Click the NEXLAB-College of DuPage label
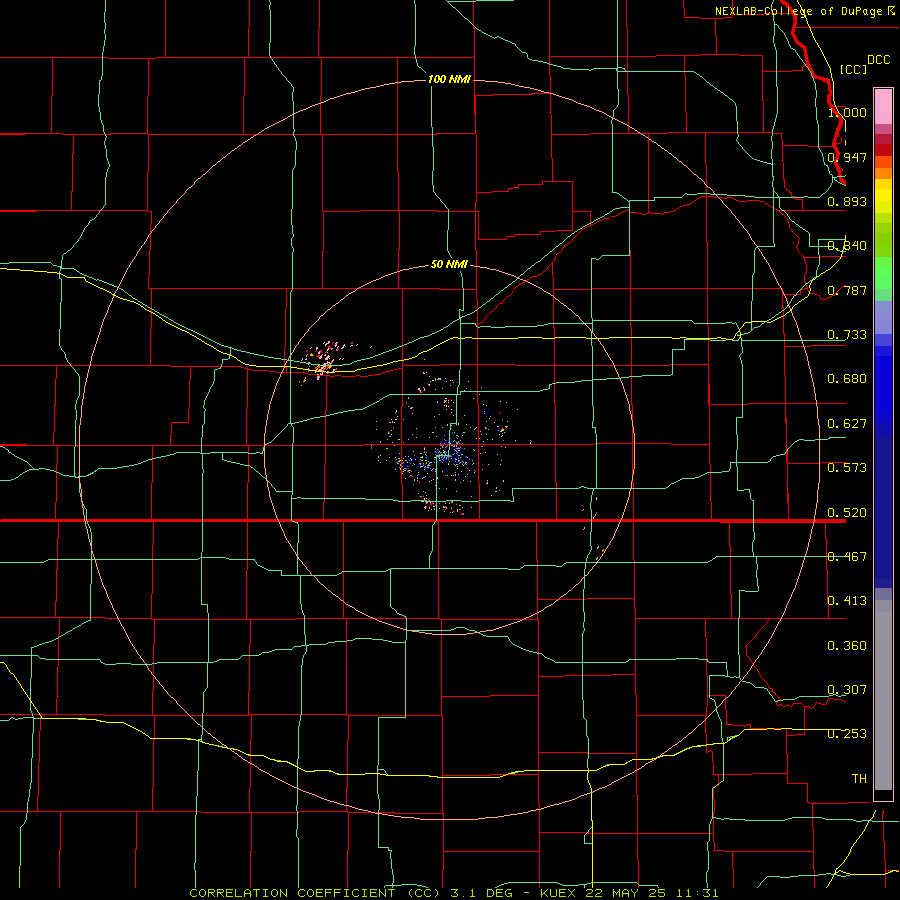The width and height of the screenshot is (900, 900). coord(798,11)
